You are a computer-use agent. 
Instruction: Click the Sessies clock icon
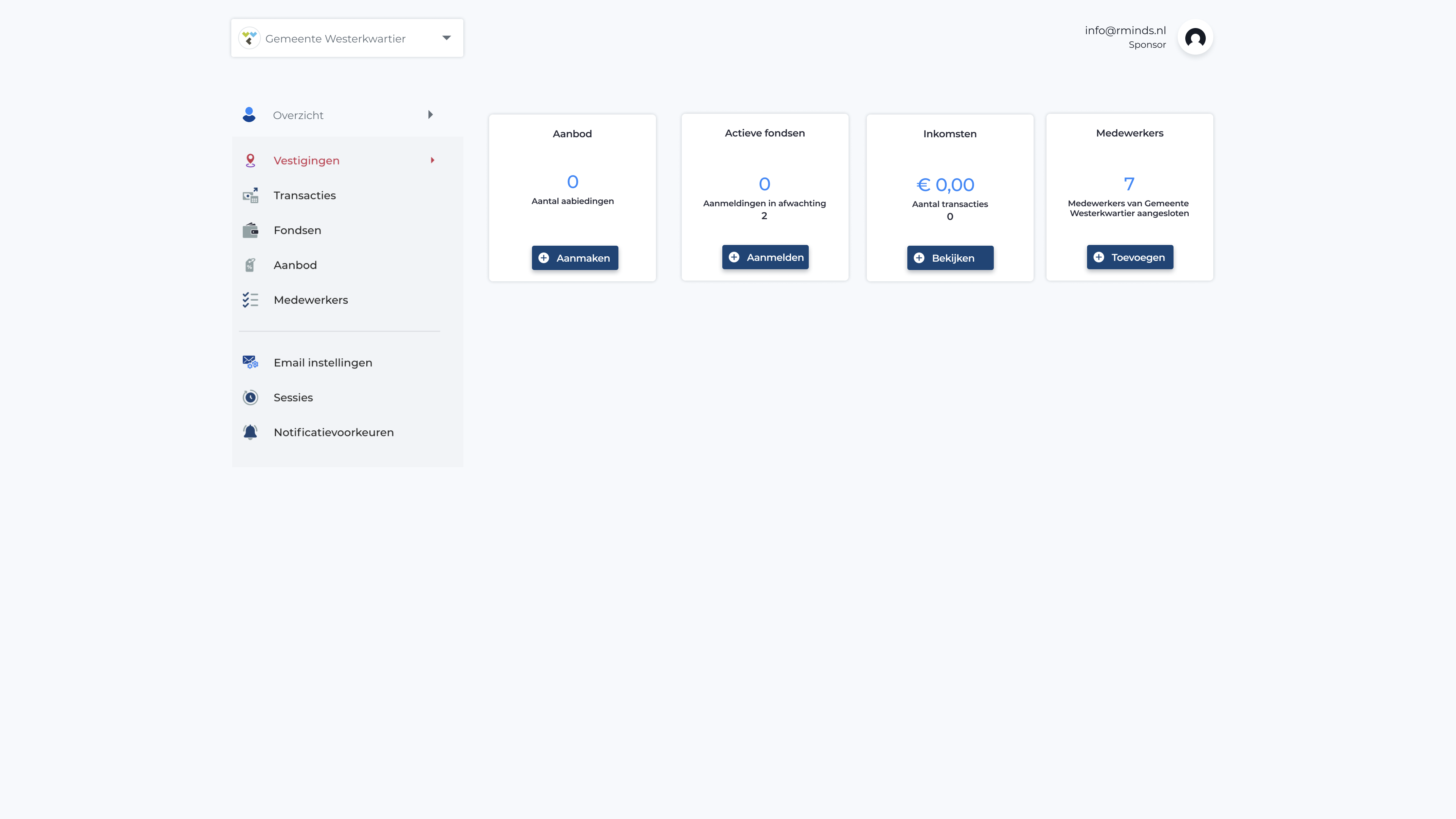coord(250,397)
